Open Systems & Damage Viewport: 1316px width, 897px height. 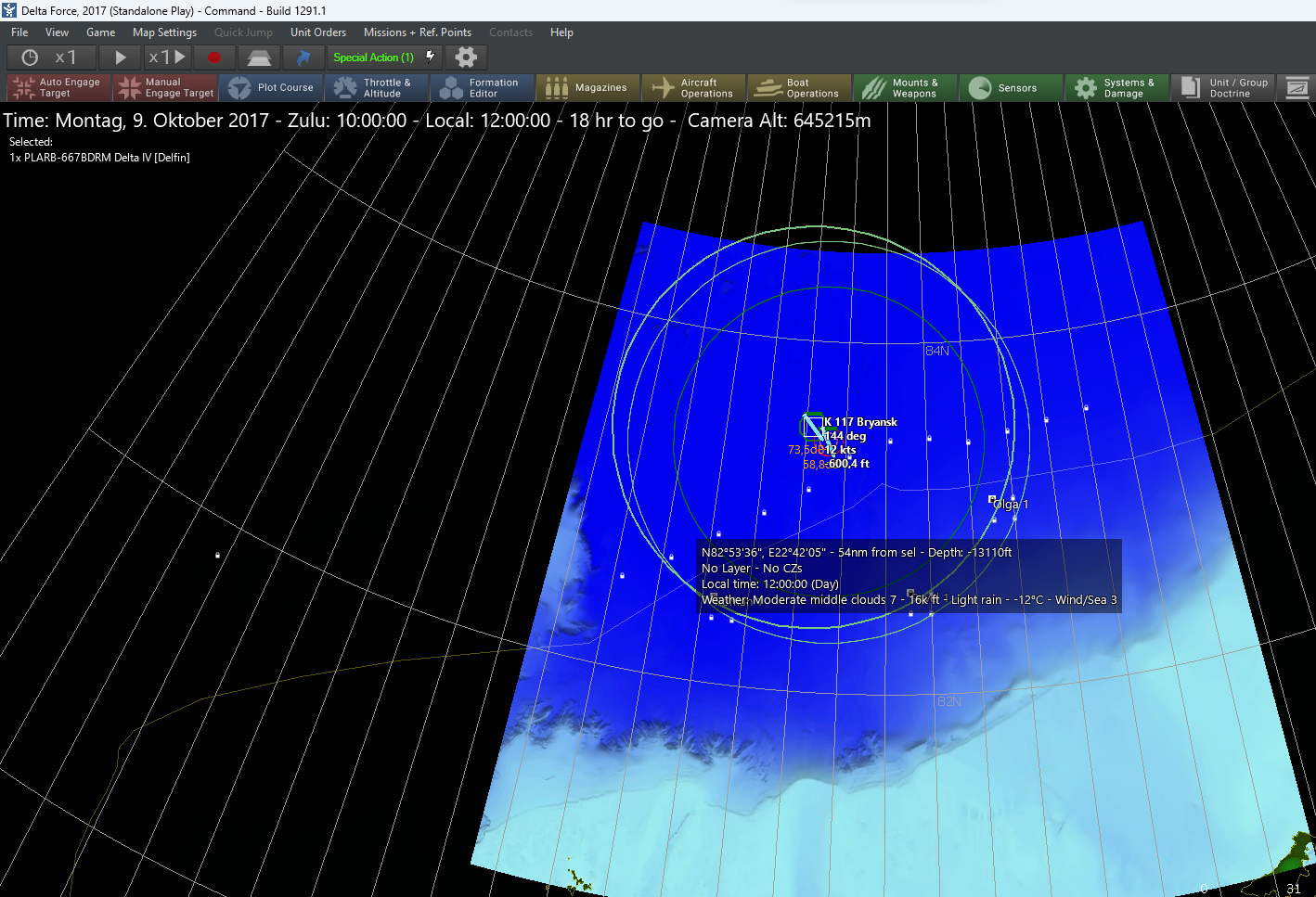[x=1117, y=88]
